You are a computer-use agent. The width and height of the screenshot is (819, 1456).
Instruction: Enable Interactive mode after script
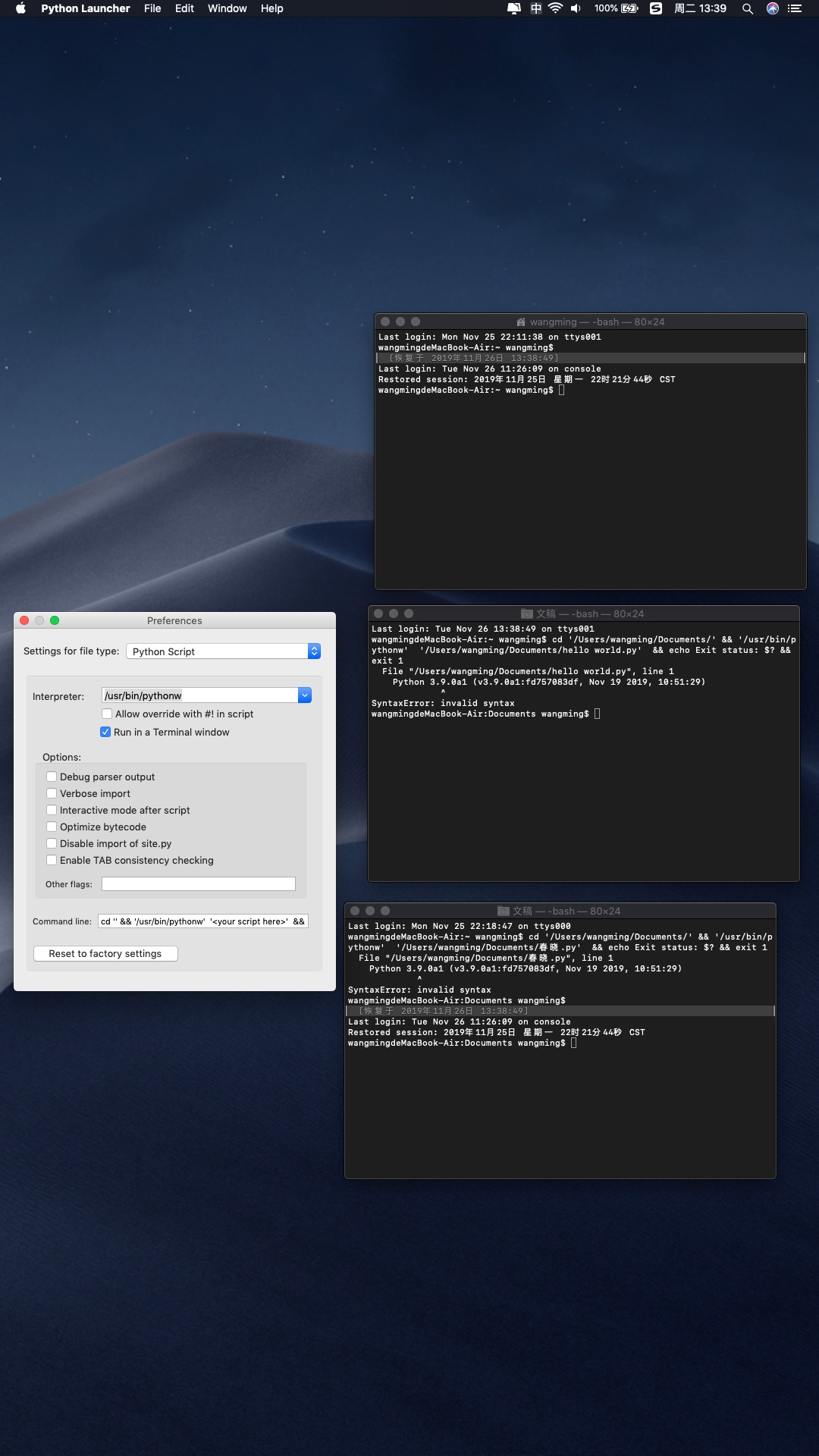(x=52, y=810)
